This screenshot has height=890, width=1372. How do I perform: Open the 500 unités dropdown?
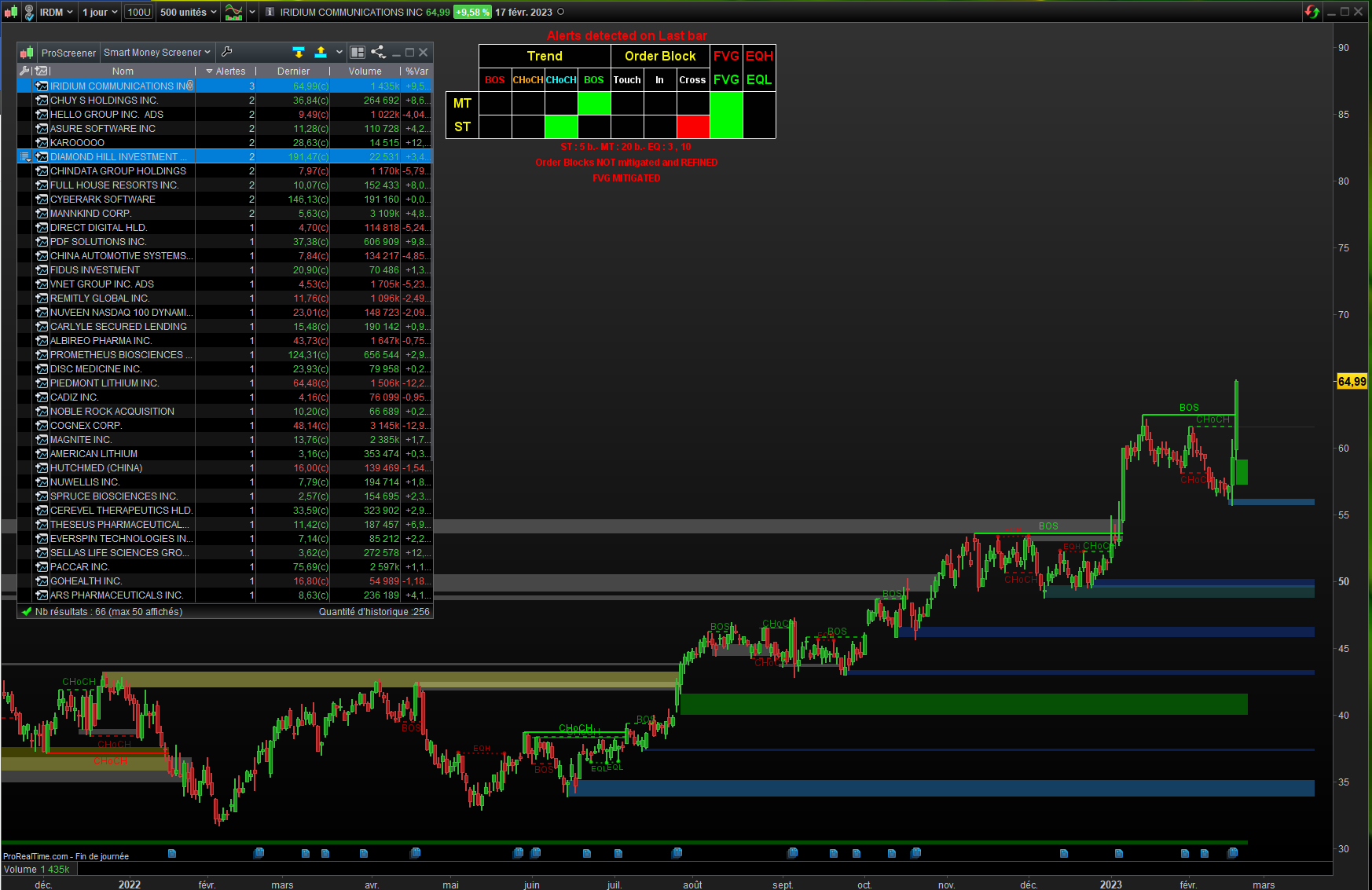click(188, 12)
